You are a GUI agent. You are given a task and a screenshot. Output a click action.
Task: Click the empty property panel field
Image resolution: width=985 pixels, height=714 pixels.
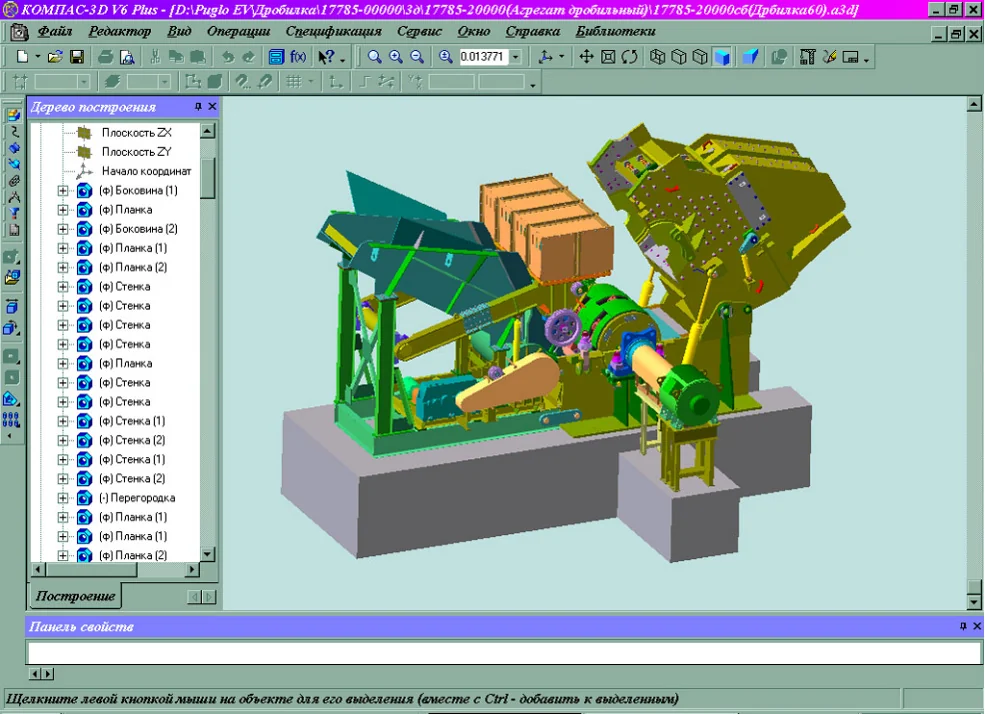[504, 653]
